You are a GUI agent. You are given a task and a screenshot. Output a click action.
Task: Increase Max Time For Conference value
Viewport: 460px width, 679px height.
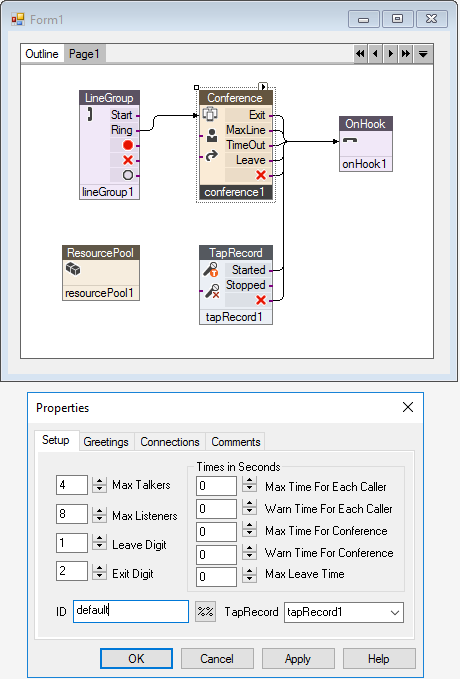coord(249,525)
